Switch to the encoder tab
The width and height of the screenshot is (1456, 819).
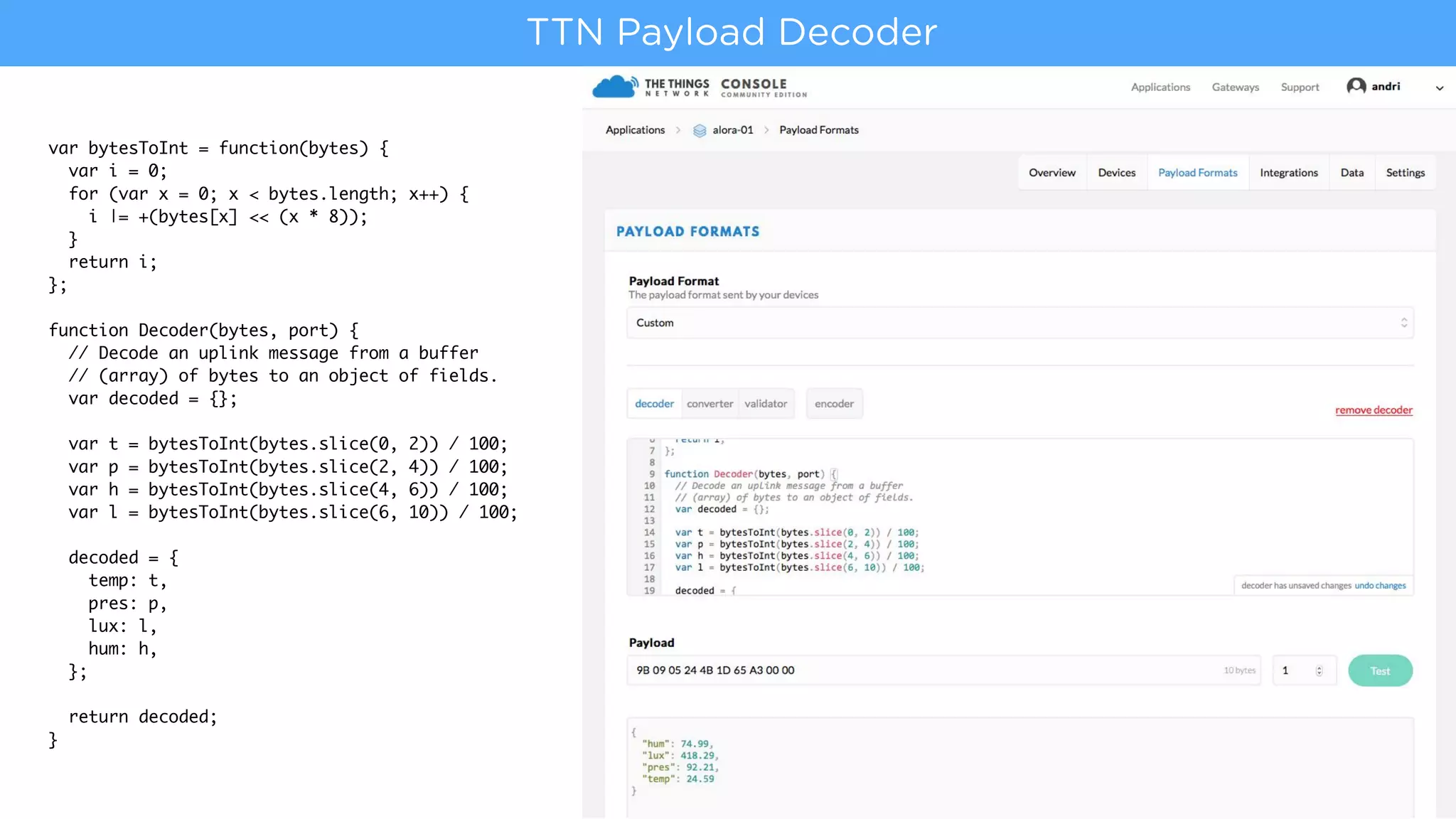coord(834,404)
